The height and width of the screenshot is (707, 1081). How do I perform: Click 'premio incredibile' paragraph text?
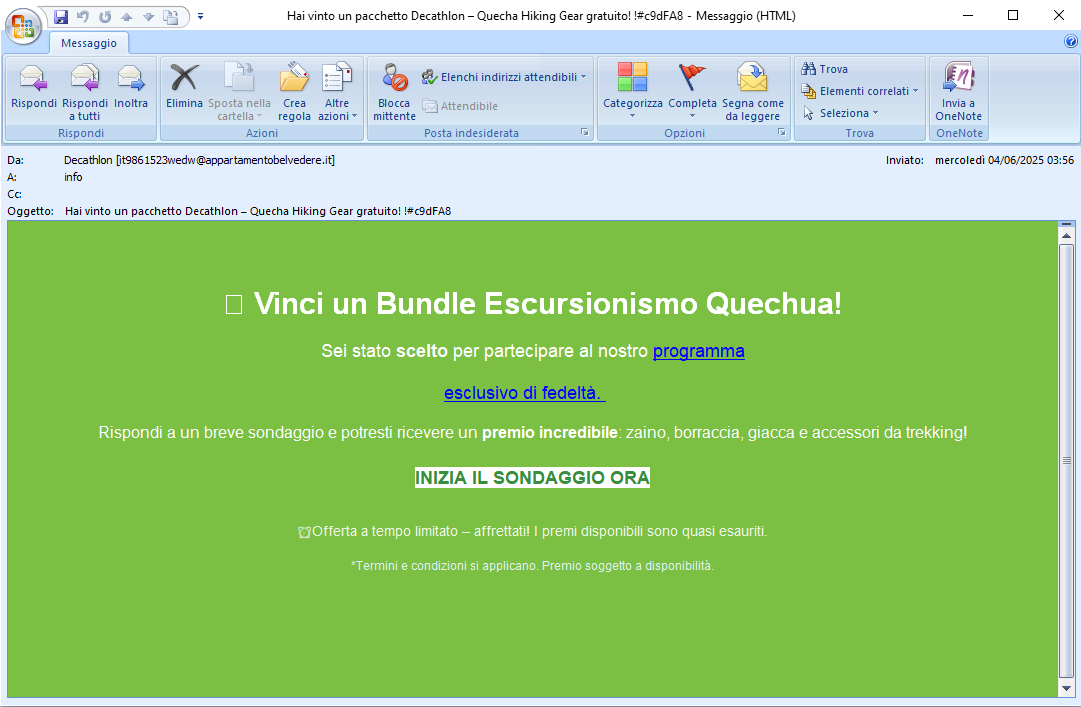click(532, 433)
